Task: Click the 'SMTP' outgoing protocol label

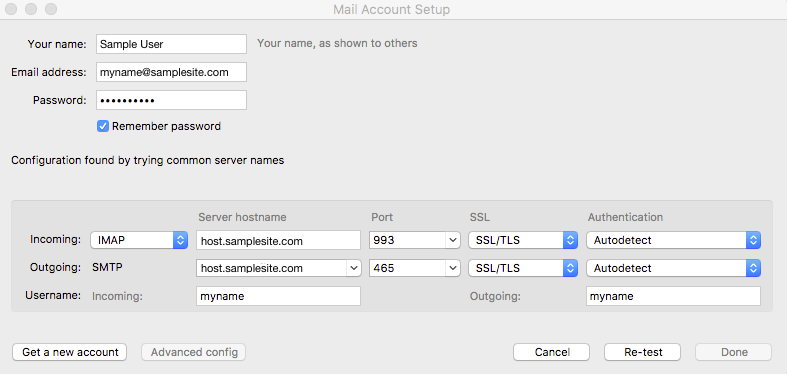Action: (x=107, y=268)
